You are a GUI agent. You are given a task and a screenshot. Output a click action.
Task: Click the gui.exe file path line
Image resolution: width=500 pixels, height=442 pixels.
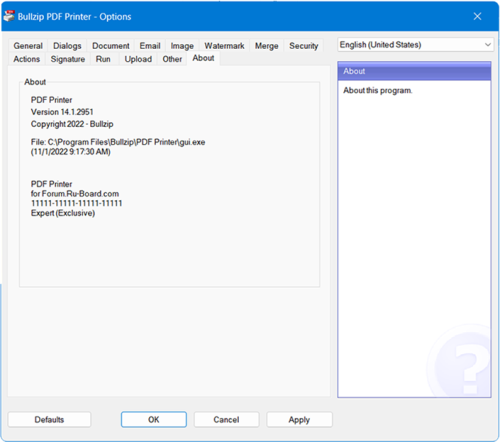coord(118,142)
